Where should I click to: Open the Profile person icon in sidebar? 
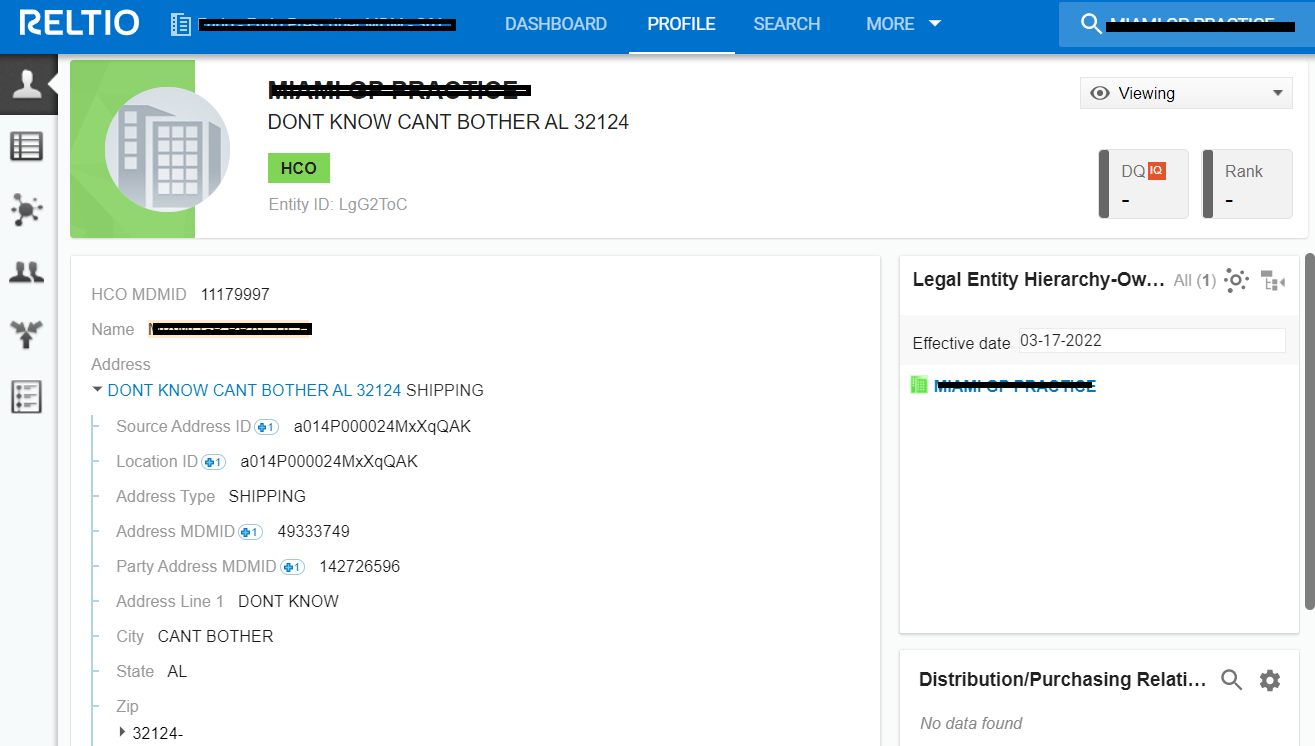[27, 85]
